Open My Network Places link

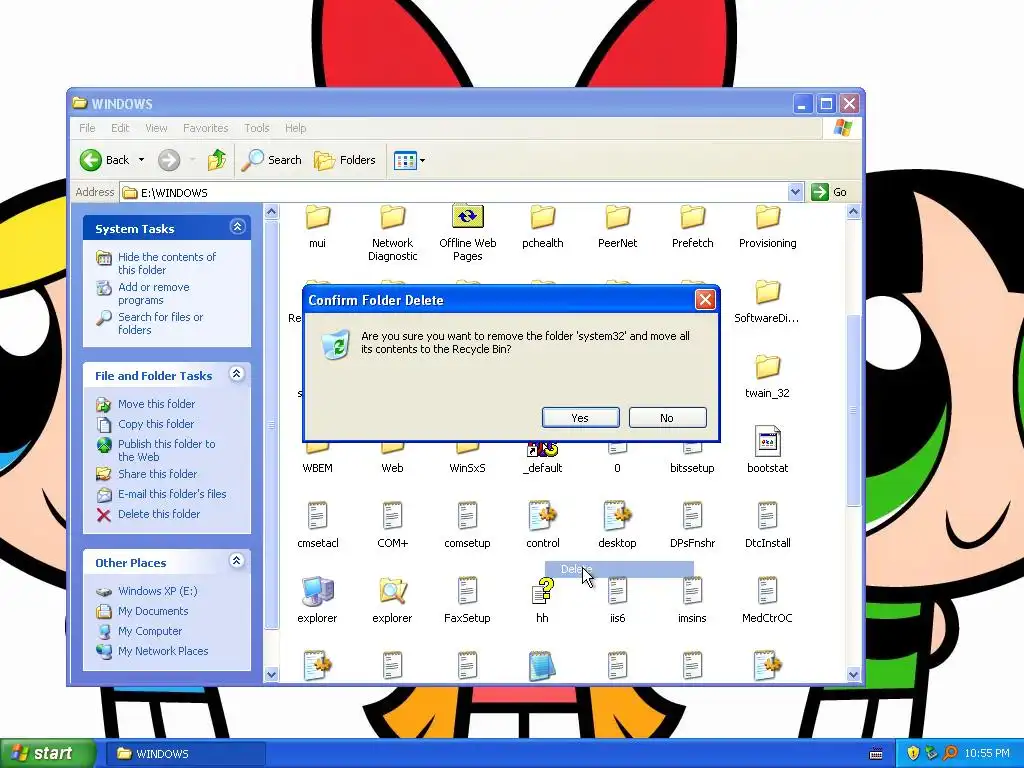(163, 651)
